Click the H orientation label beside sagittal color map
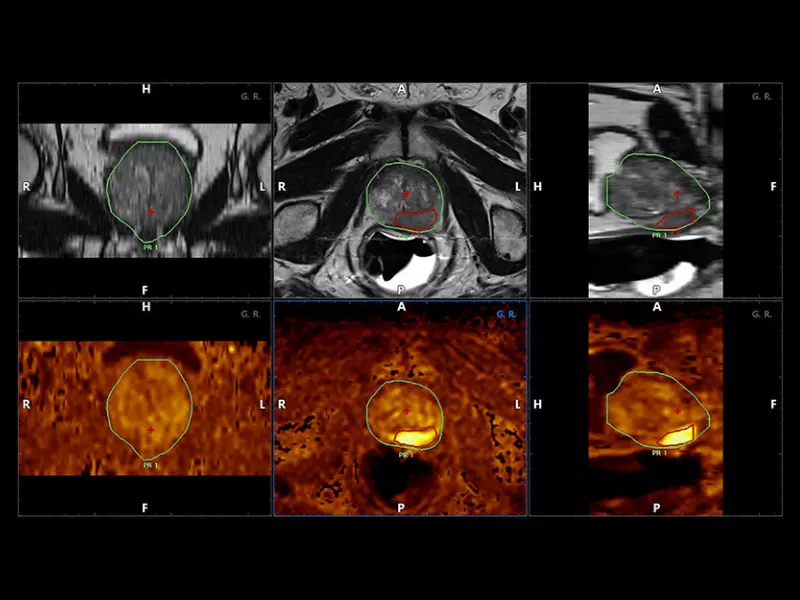 click(538, 405)
